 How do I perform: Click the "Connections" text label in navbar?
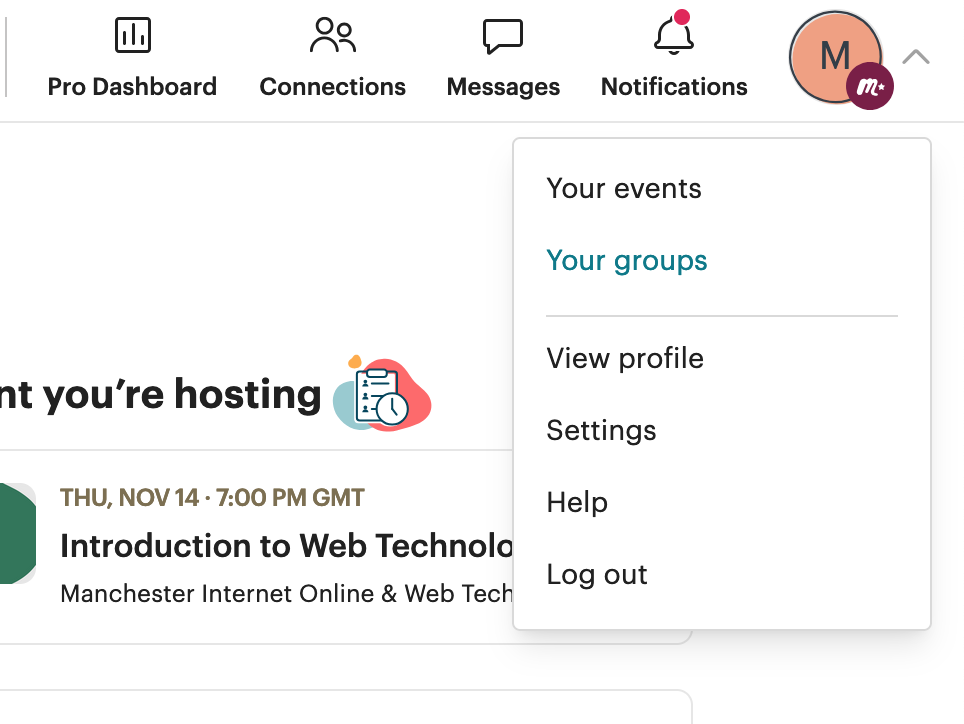click(x=332, y=87)
